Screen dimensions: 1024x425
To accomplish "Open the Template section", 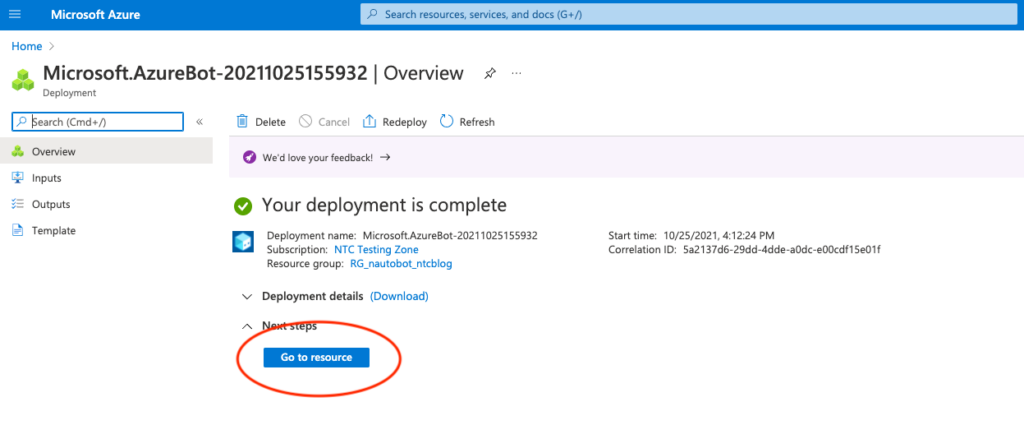I will pyautogui.click(x=54, y=230).
